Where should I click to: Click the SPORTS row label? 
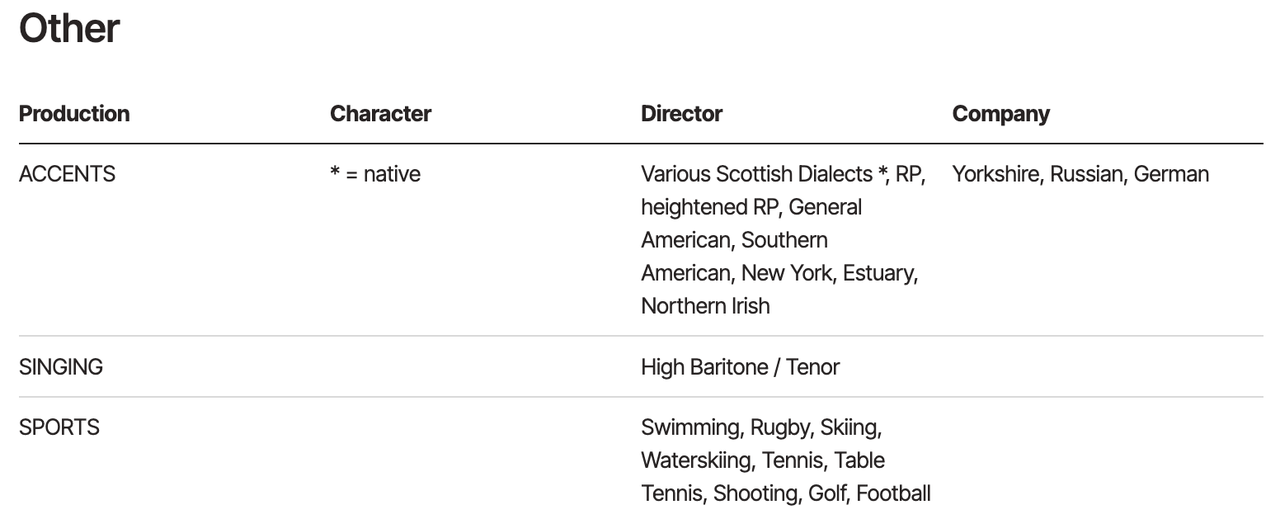click(59, 427)
